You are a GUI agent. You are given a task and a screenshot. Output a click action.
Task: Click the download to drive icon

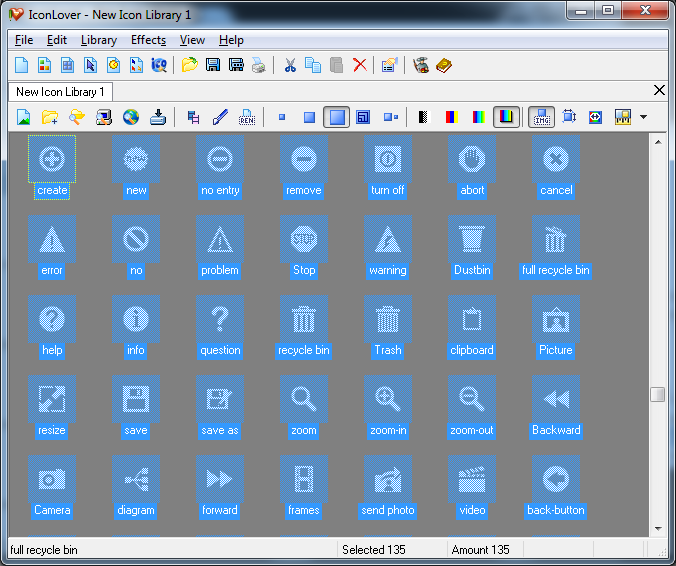(158, 117)
